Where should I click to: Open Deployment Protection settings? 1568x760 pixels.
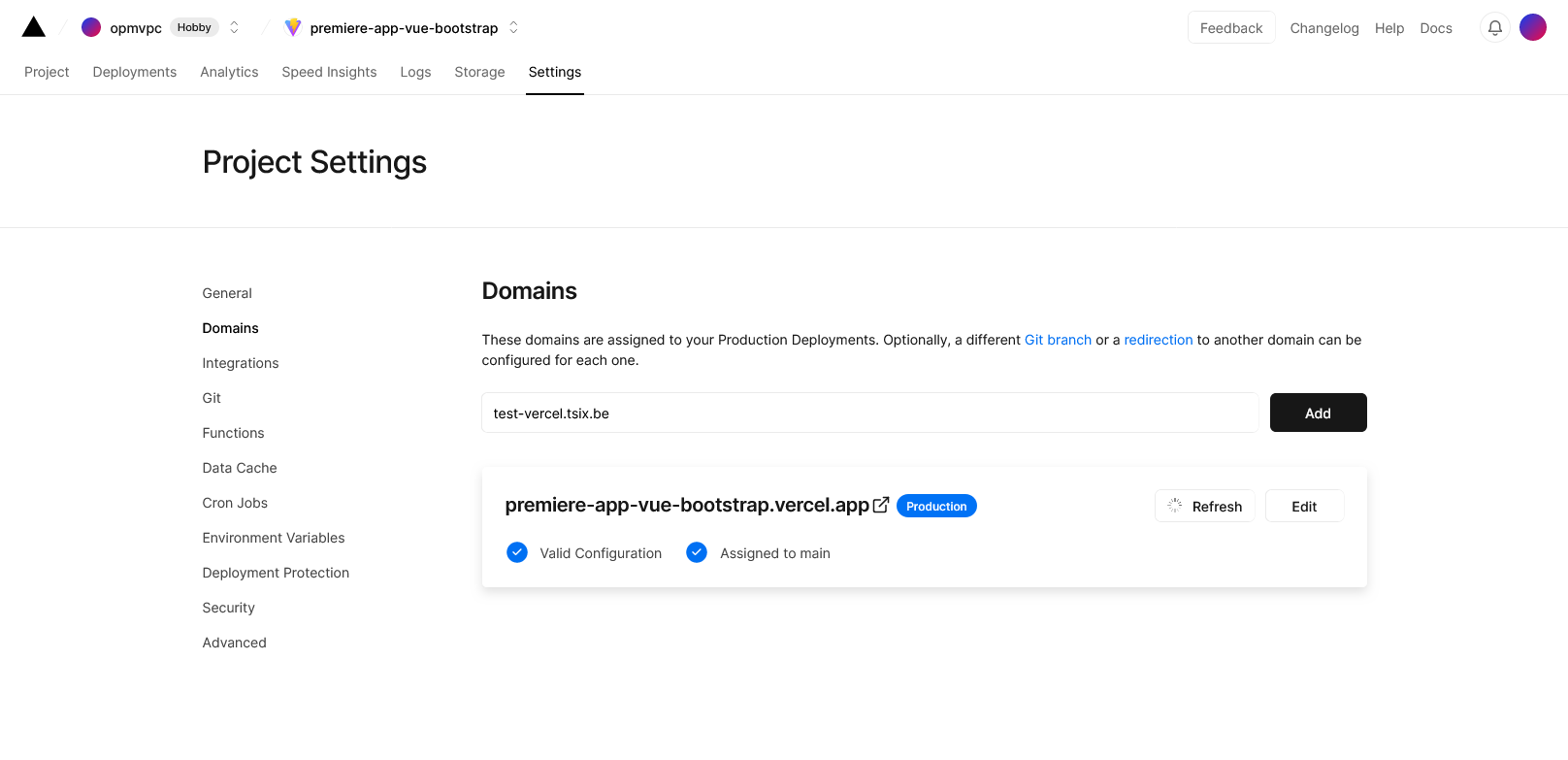(x=276, y=573)
